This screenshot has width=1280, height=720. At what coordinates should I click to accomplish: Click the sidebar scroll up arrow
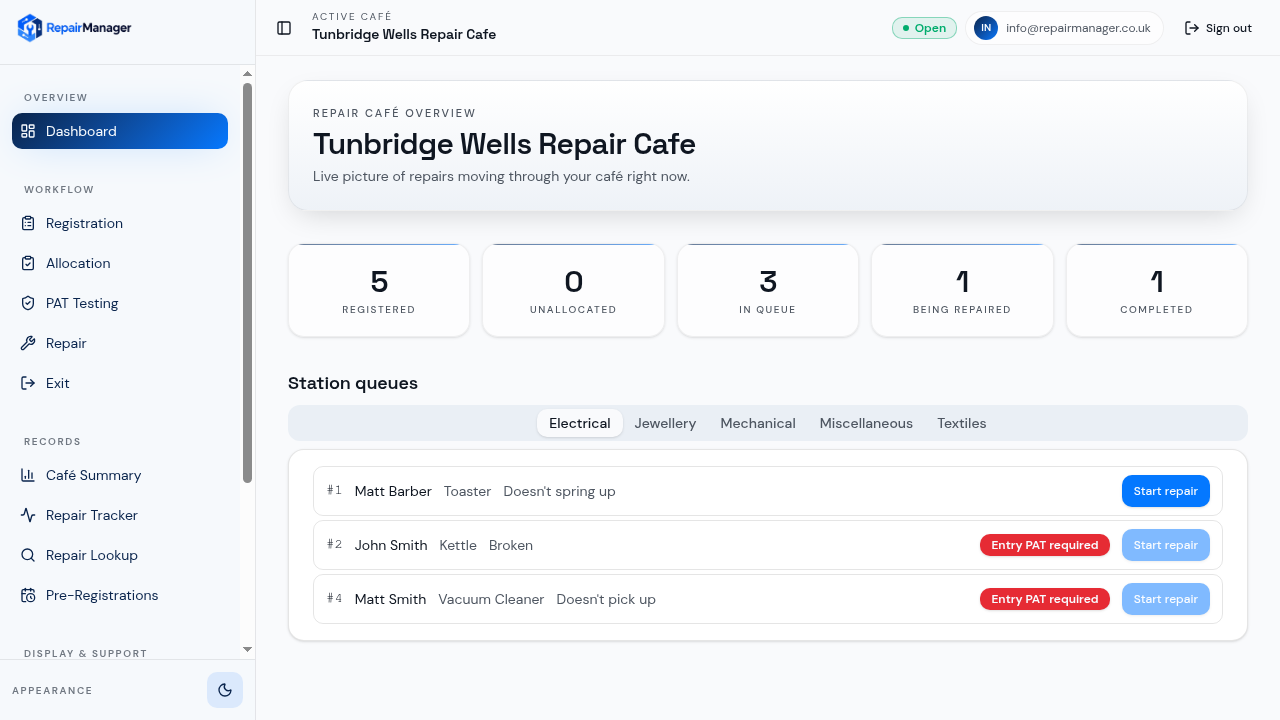point(248,73)
